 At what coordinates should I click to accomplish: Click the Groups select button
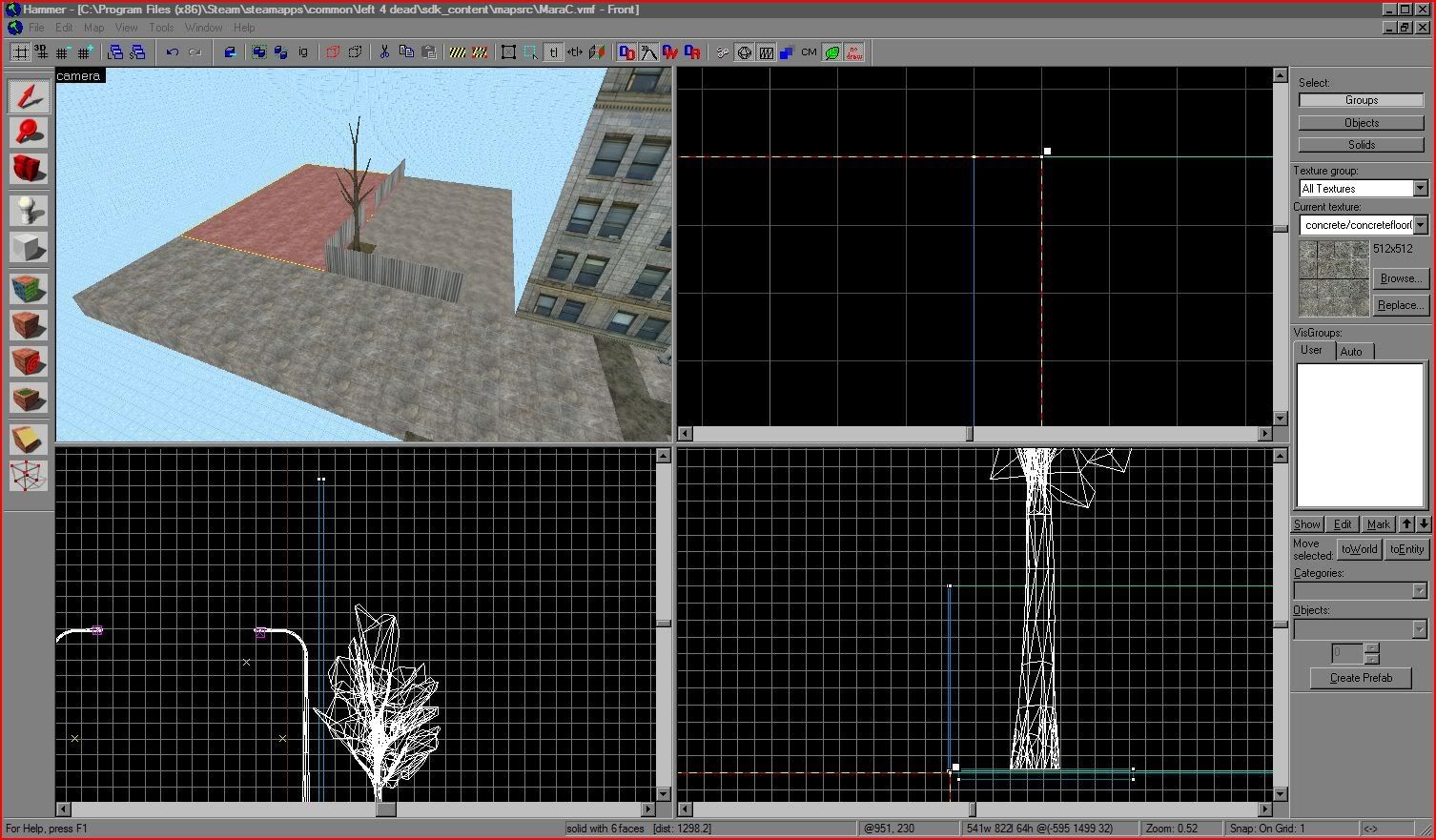[x=1361, y=100]
